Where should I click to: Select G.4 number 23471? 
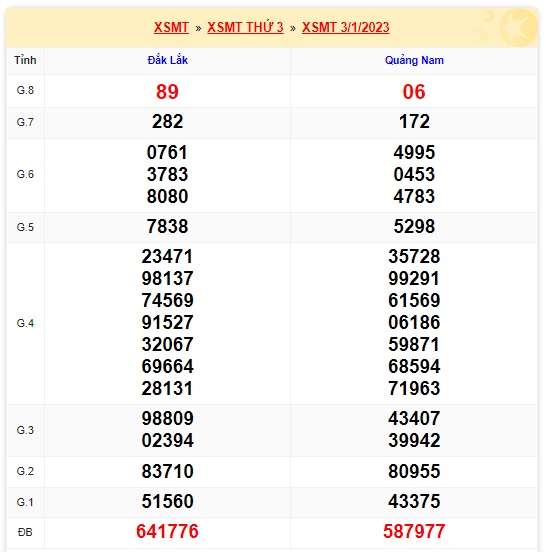click(x=168, y=256)
